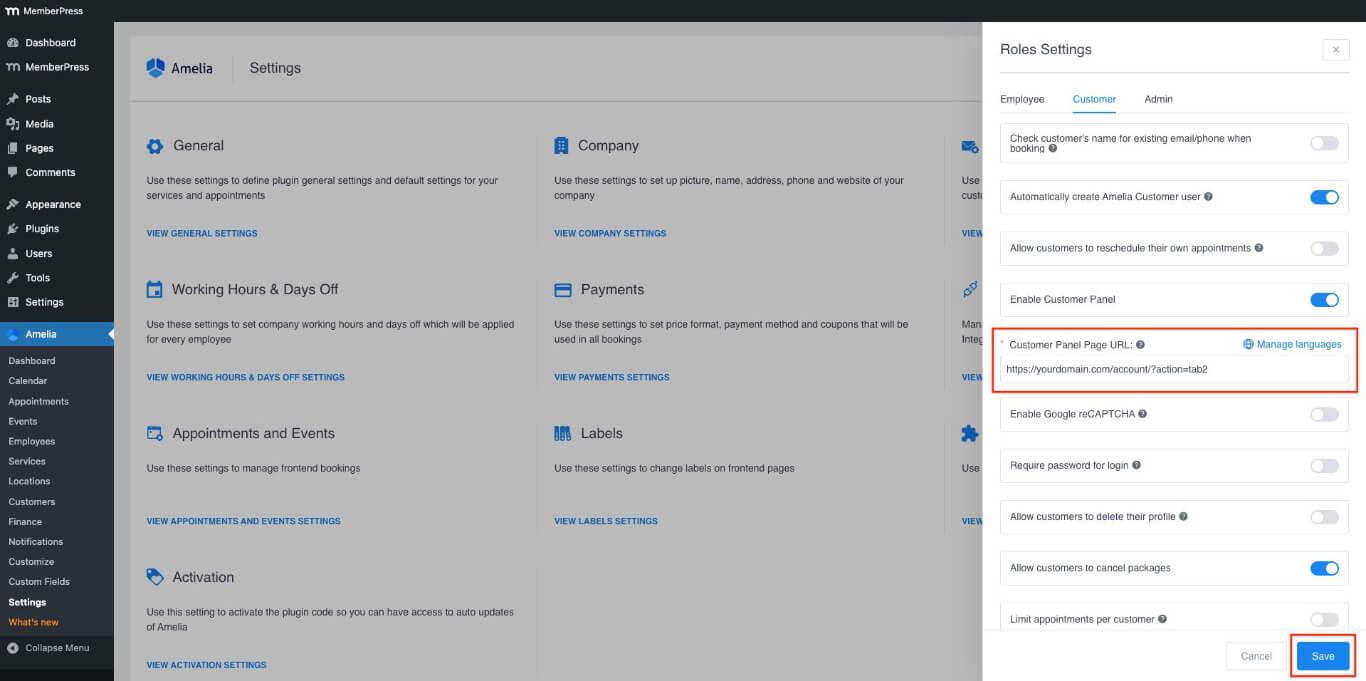Image resolution: width=1366 pixels, height=681 pixels.
Task: Click the Payments card icon
Action: click(562, 289)
